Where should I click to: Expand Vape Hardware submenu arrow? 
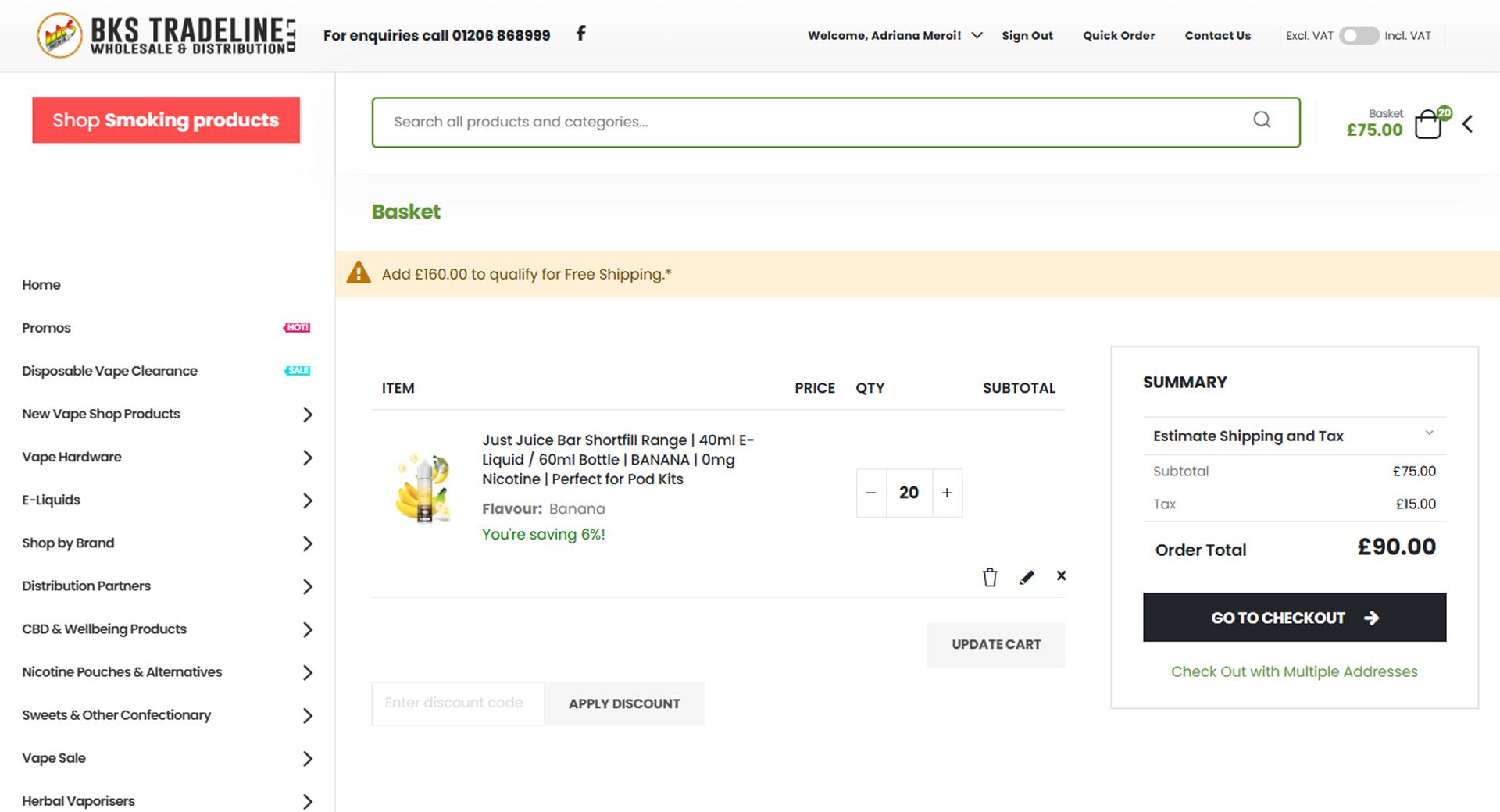tap(308, 458)
